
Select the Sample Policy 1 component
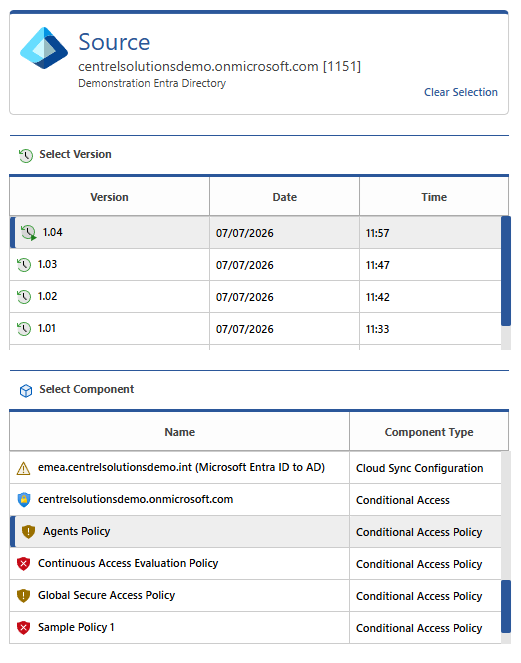point(255,627)
